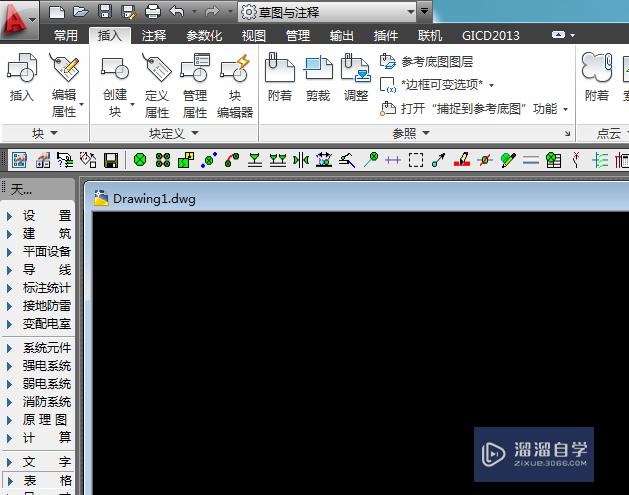The width and height of the screenshot is (629, 495).
Task: Click the four-lamps array toolbar icon
Action: tap(163, 160)
